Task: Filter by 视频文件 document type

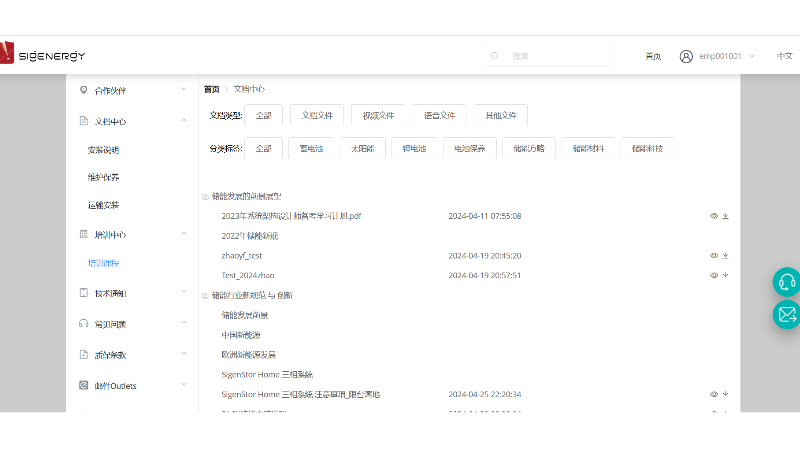Action: pos(378,115)
